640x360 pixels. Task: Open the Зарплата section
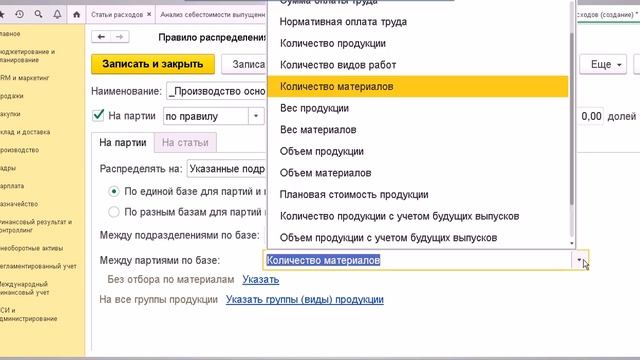[x=12, y=186]
